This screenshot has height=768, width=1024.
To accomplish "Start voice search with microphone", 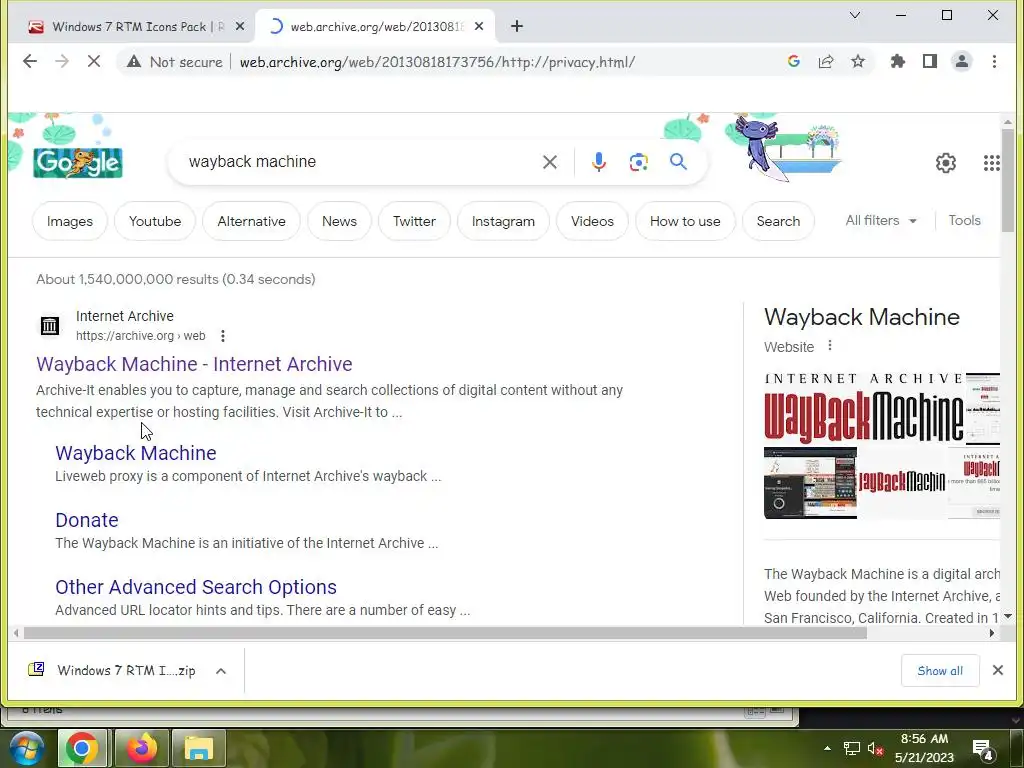I will coord(598,162).
